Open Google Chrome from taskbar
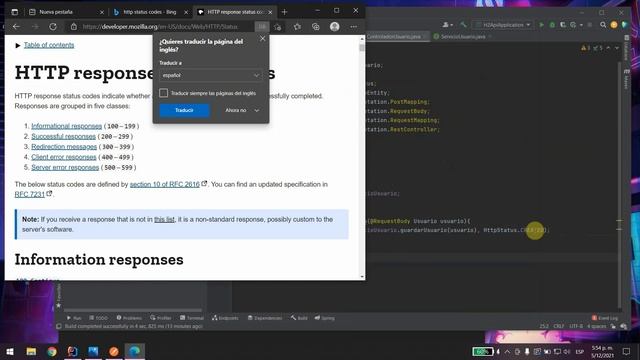The width and height of the screenshot is (640, 360). (52, 351)
